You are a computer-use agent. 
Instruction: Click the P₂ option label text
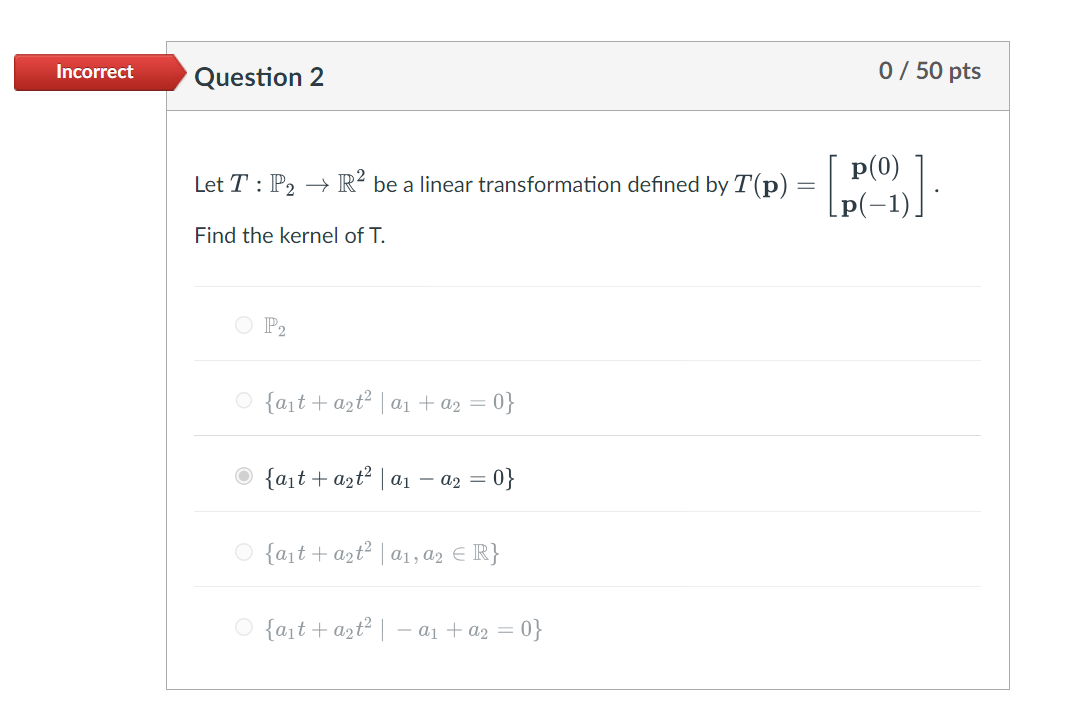[272, 324]
